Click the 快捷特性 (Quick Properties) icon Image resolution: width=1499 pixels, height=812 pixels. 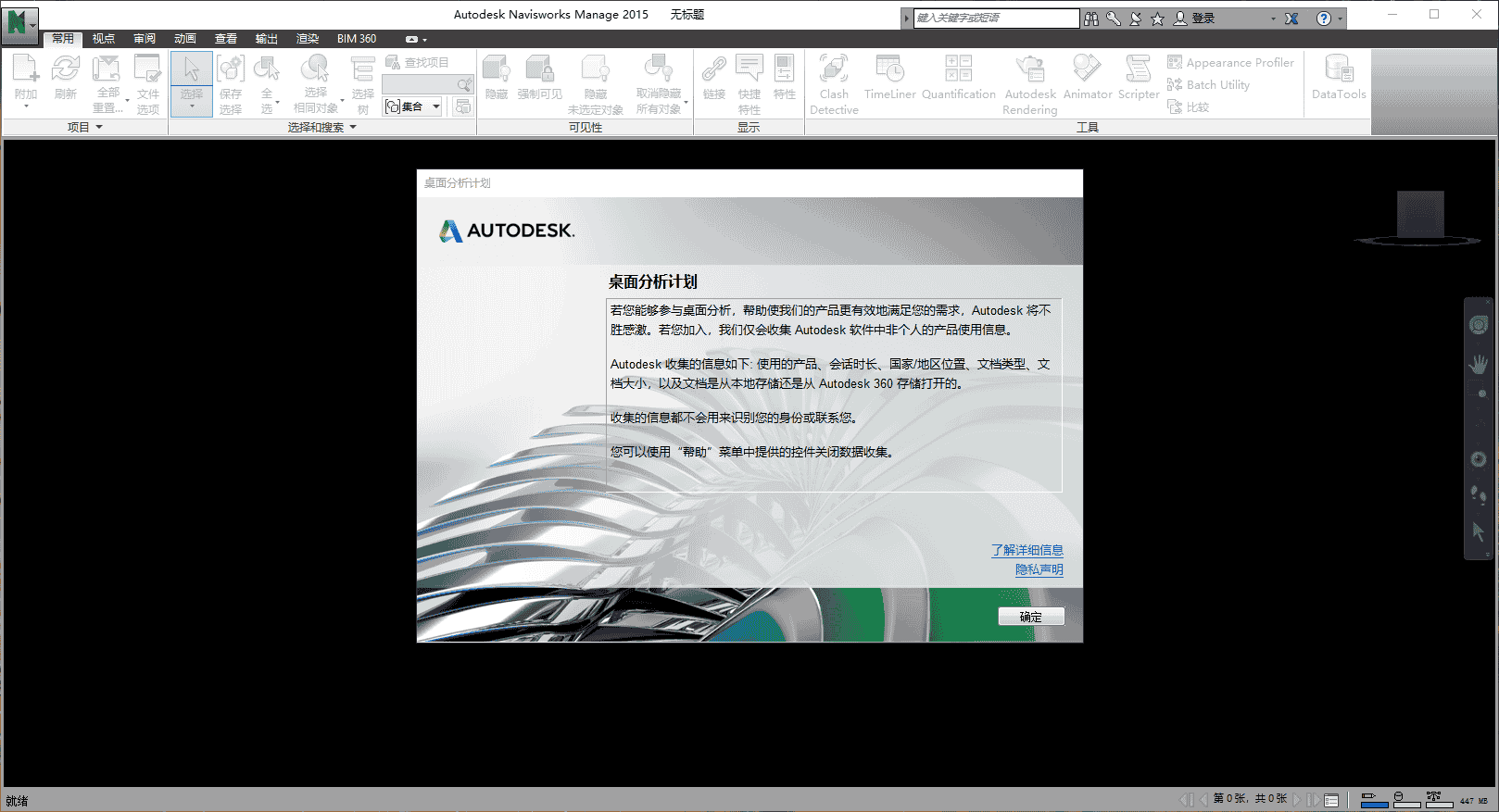[x=749, y=69]
